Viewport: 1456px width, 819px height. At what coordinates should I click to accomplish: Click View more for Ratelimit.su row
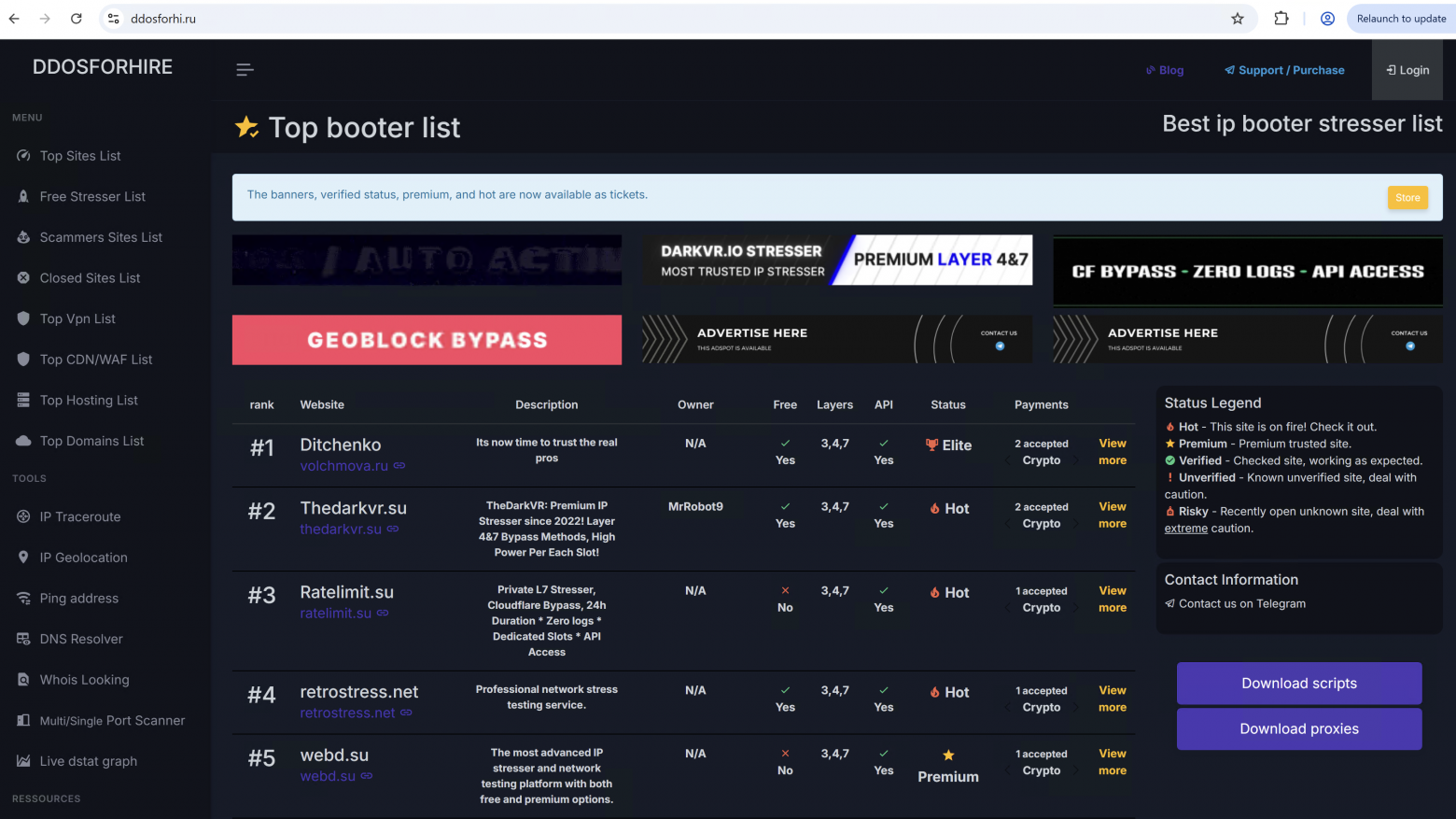pyautogui.click(x=1113, y=600)
